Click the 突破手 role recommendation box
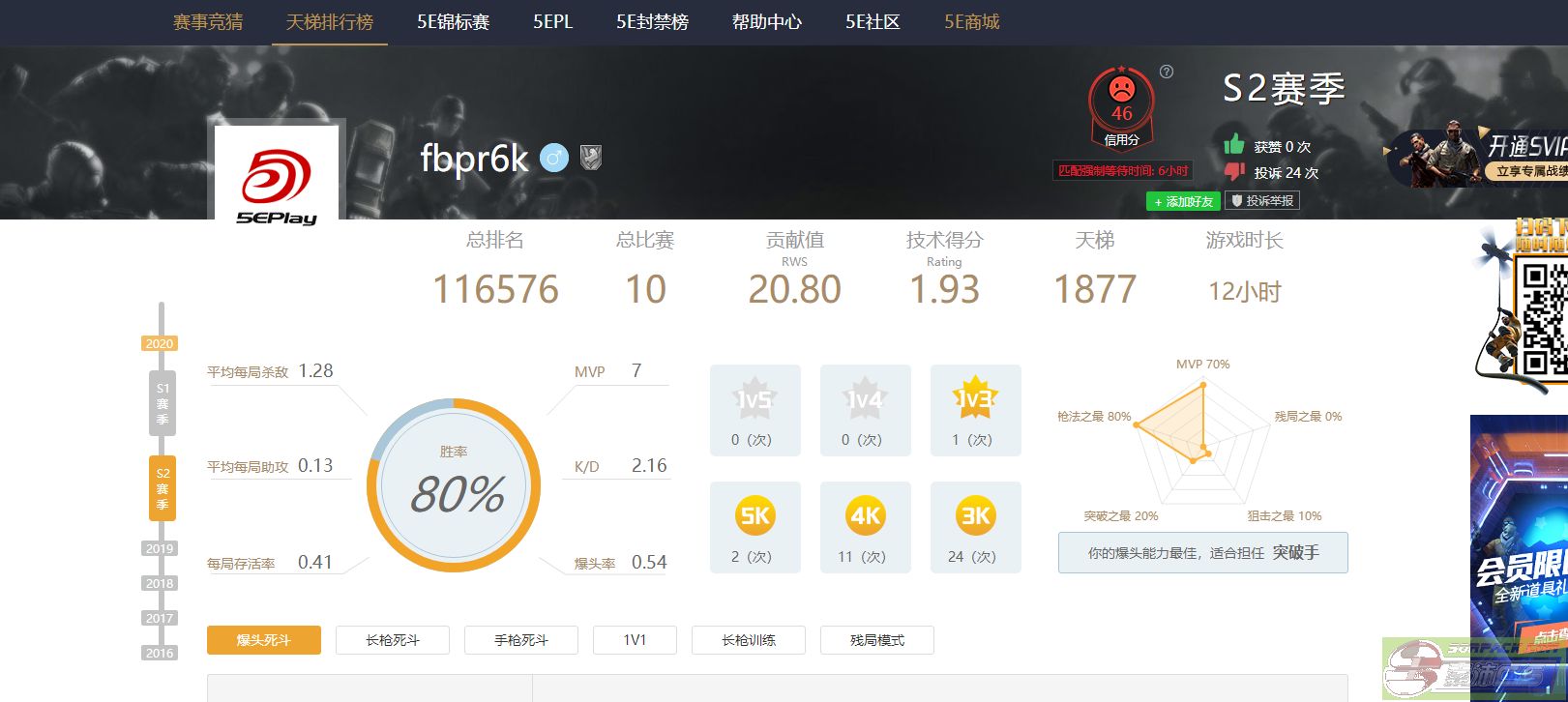 click(1202, 553)
